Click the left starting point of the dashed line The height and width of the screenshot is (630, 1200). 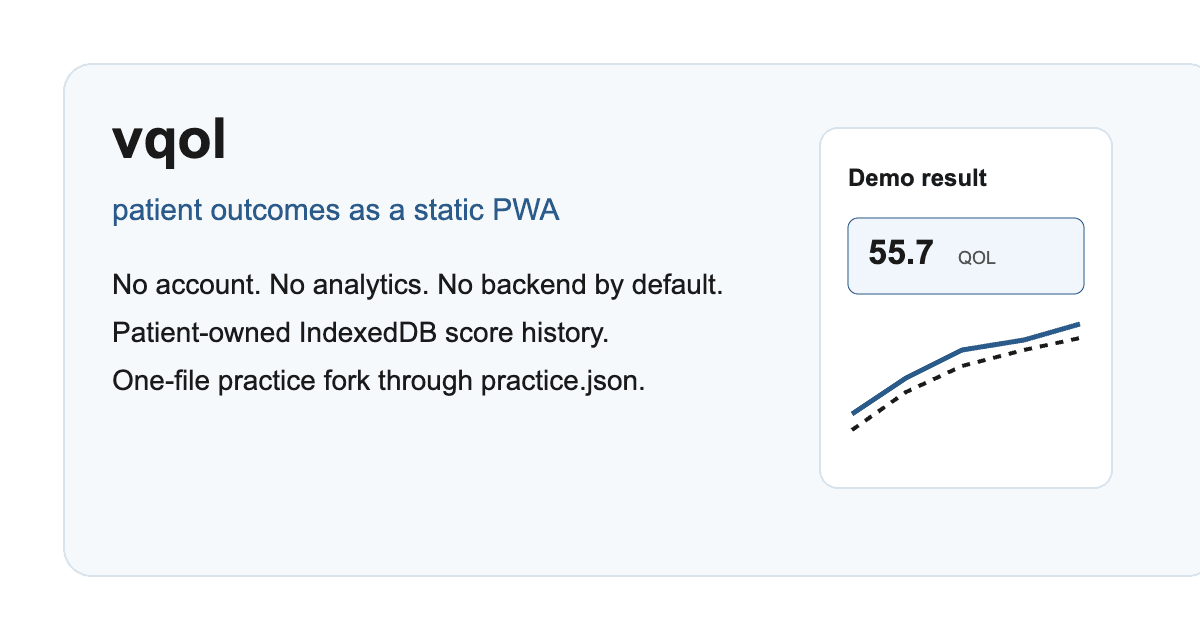click(853, 429)
